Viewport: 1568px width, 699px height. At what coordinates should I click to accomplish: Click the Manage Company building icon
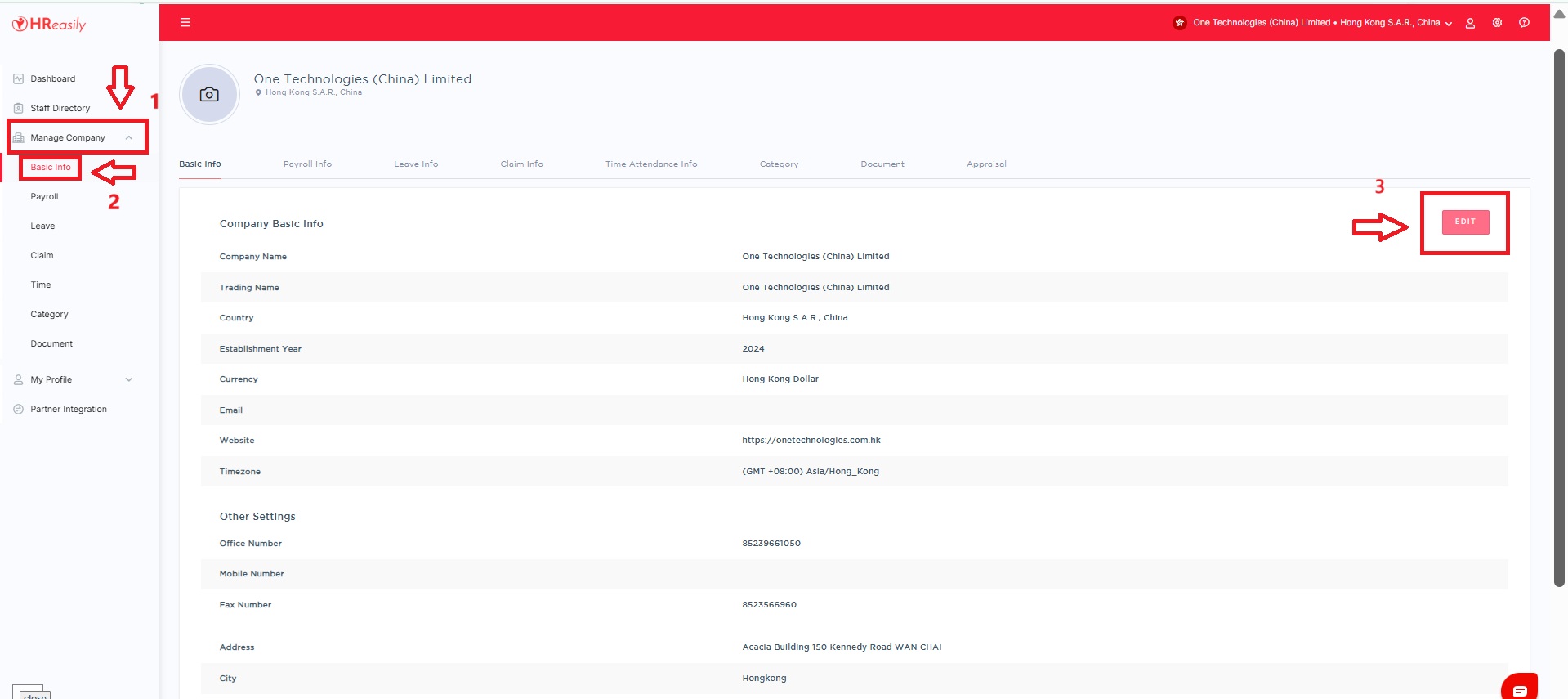(18, 137)
